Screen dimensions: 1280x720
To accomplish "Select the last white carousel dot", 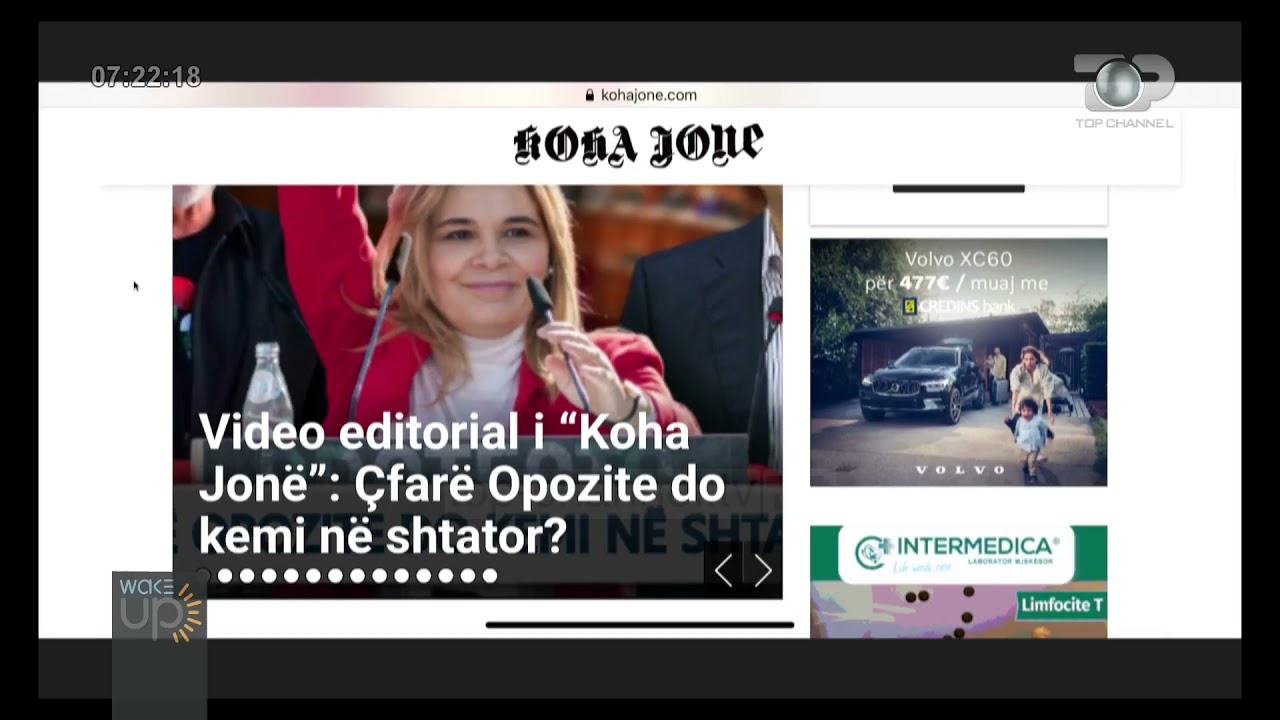I will point(490,575).
